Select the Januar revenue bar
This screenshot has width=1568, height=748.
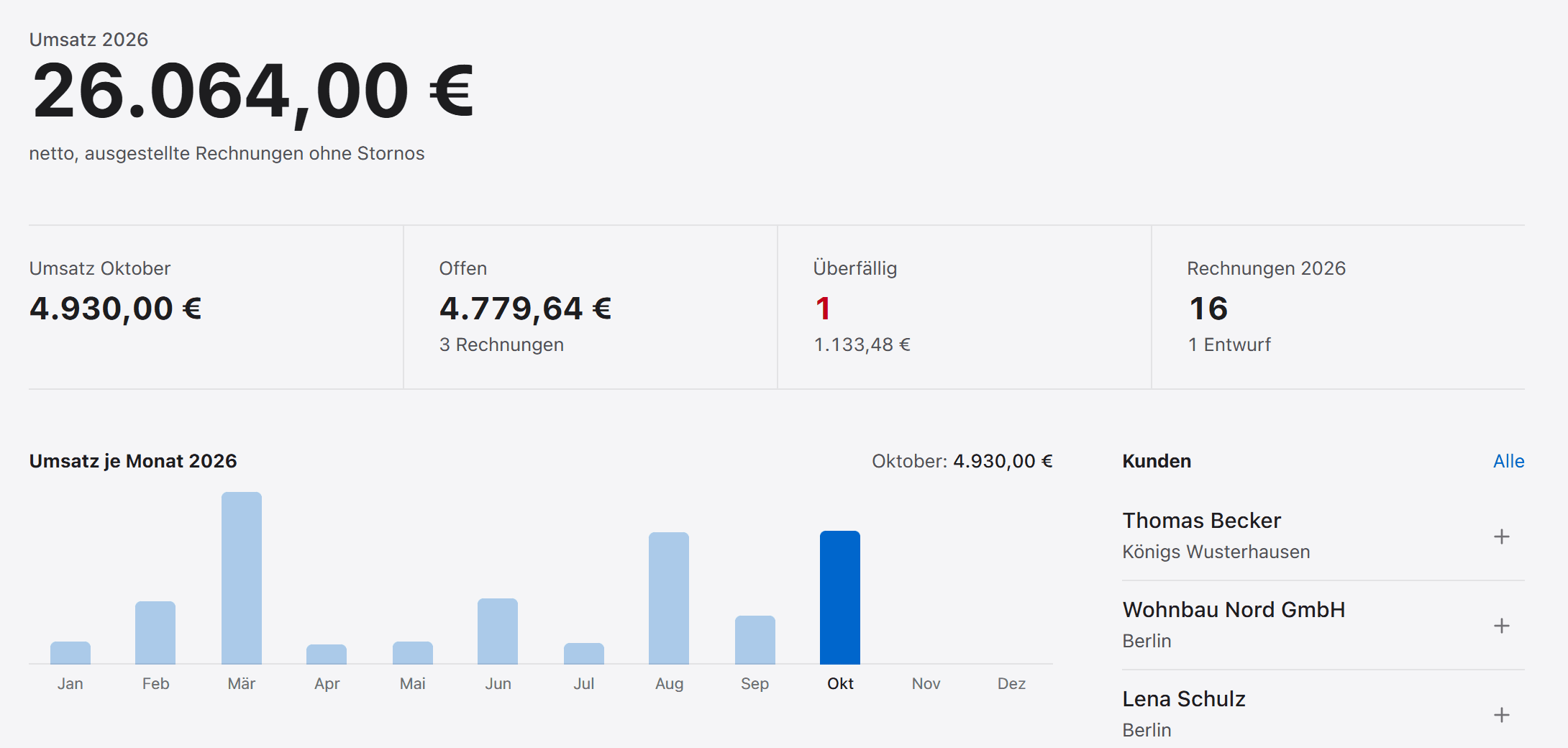(x=70, y=652)
